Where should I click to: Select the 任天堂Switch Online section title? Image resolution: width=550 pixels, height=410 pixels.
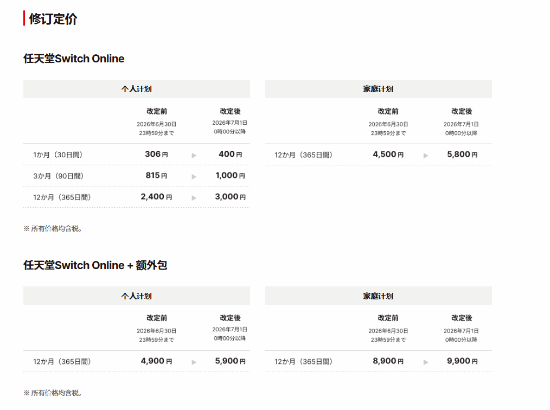[74, 58]
